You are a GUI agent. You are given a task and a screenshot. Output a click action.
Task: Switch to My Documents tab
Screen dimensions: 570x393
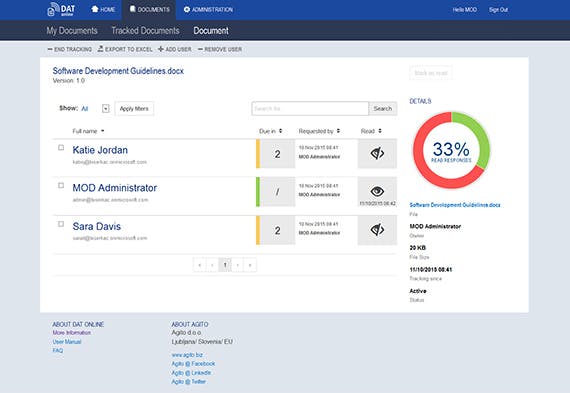72,31
